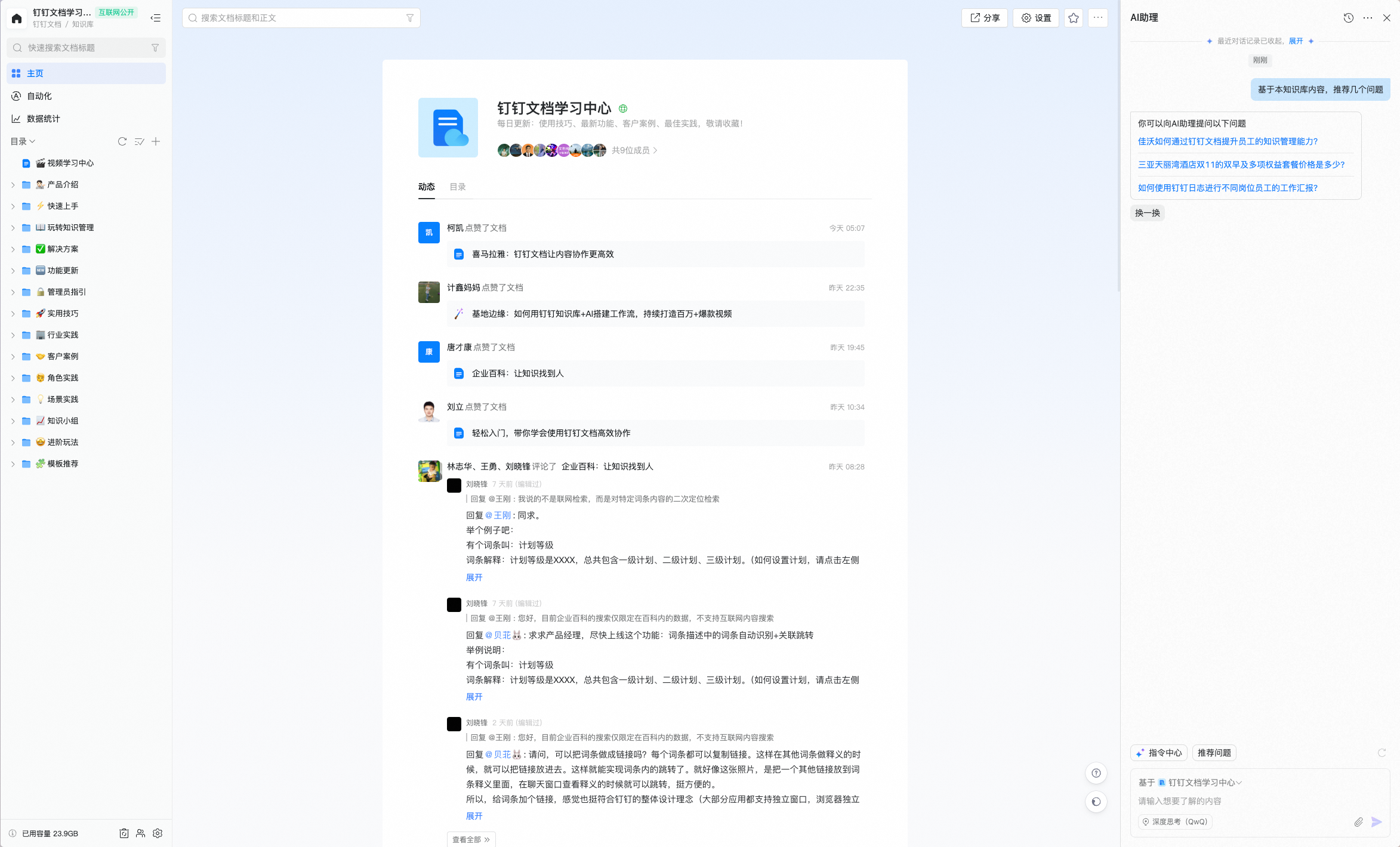Expand the 快速上手 folder
This screenshot has height=847, width=1400.
[x=13, y=206]
